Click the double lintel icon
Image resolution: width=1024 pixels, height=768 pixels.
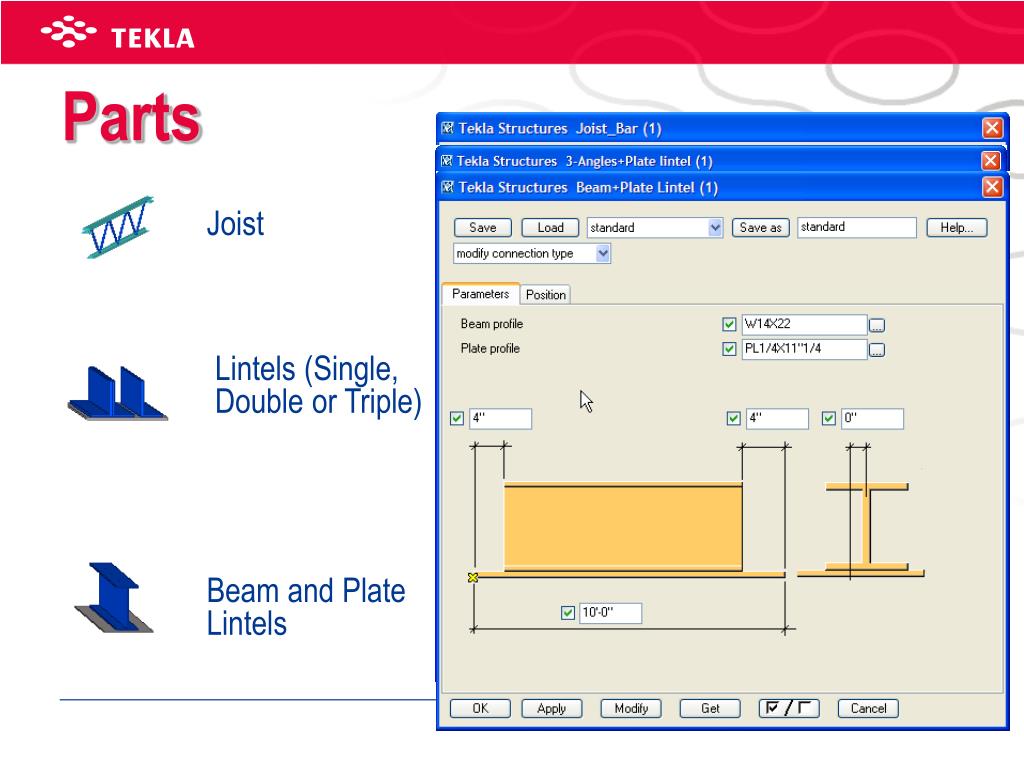(118, 392)
